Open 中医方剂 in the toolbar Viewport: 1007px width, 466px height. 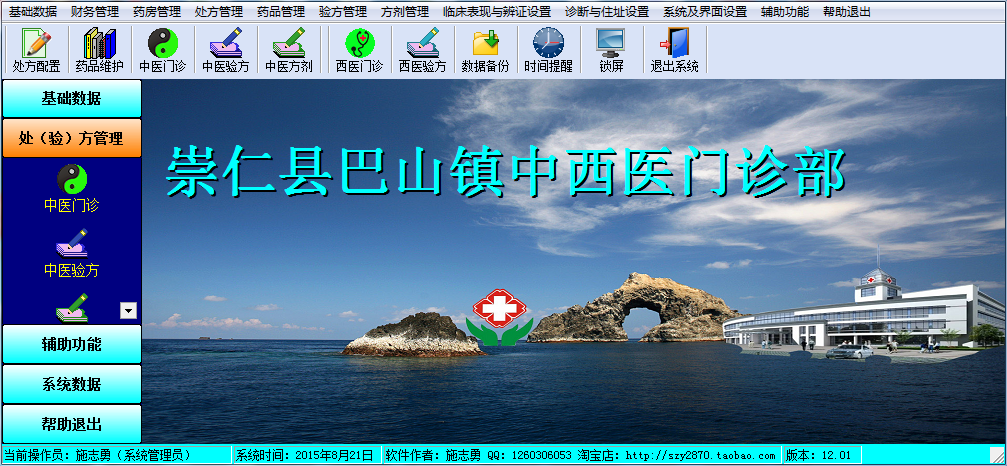tap(288, 50)
